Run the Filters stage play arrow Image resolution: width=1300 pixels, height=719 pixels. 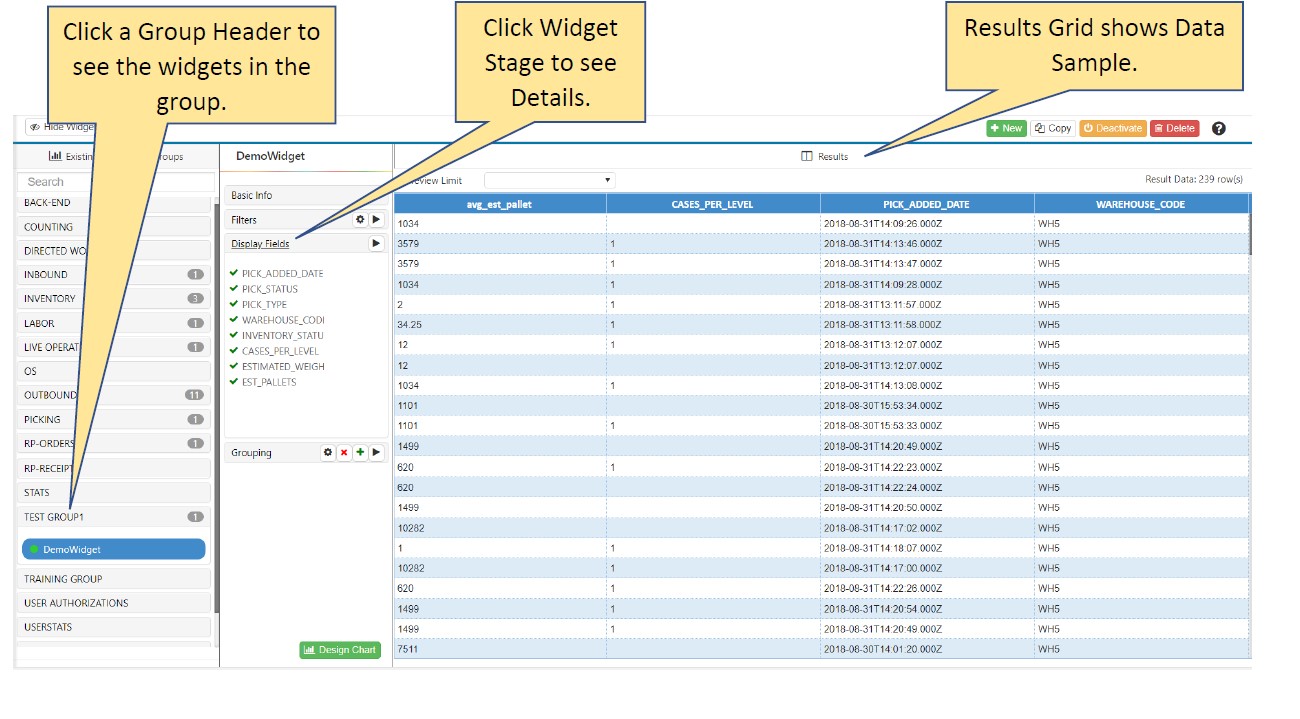[376, 219]
